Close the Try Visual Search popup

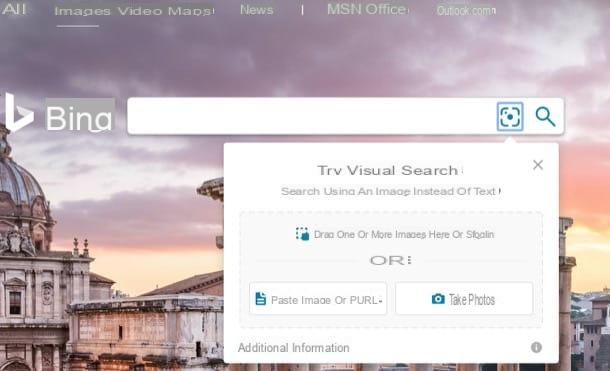click(x=538, y=165)
